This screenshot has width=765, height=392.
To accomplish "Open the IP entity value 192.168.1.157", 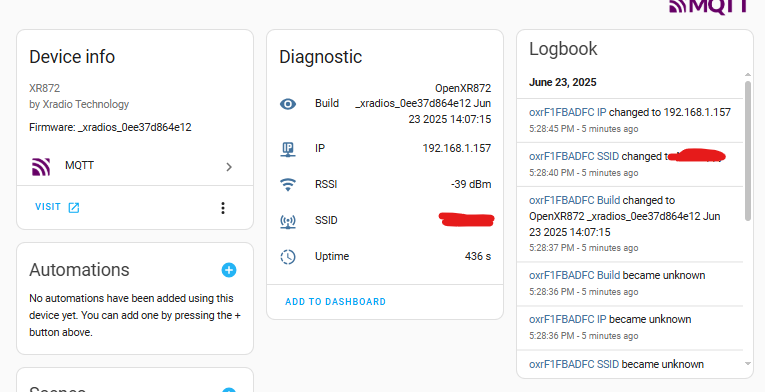I will [457, 148].
